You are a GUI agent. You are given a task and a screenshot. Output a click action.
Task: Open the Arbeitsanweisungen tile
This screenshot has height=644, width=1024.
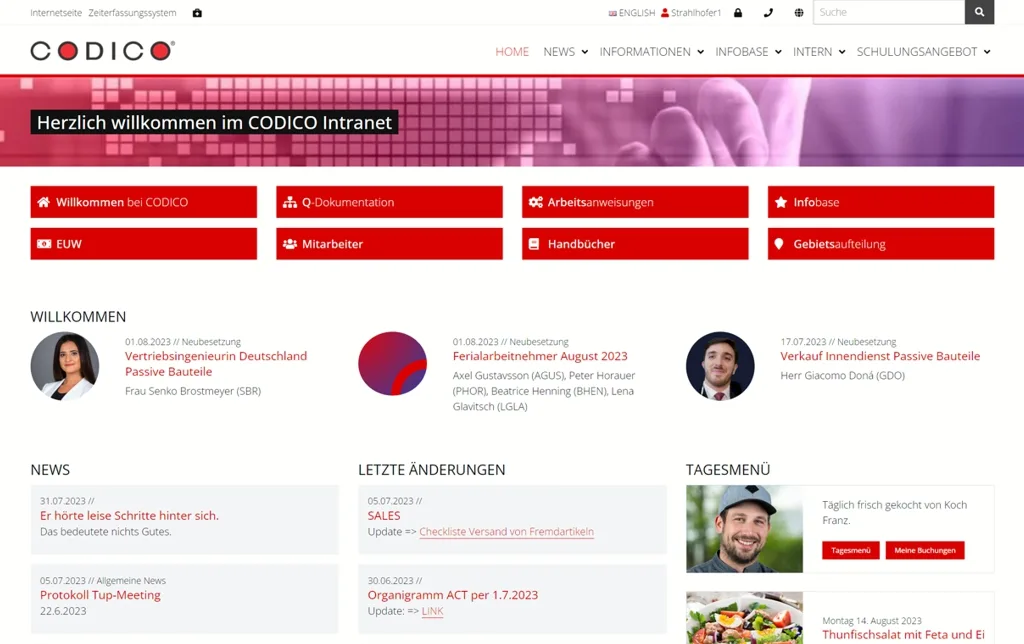tap(635, 202)
